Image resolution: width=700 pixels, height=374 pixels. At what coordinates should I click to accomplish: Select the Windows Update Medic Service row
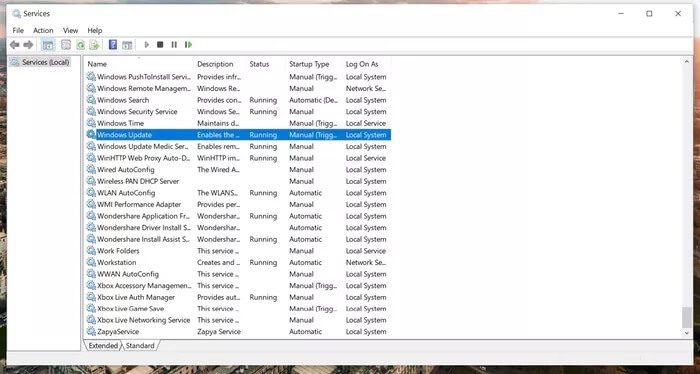tap(238, 146)
